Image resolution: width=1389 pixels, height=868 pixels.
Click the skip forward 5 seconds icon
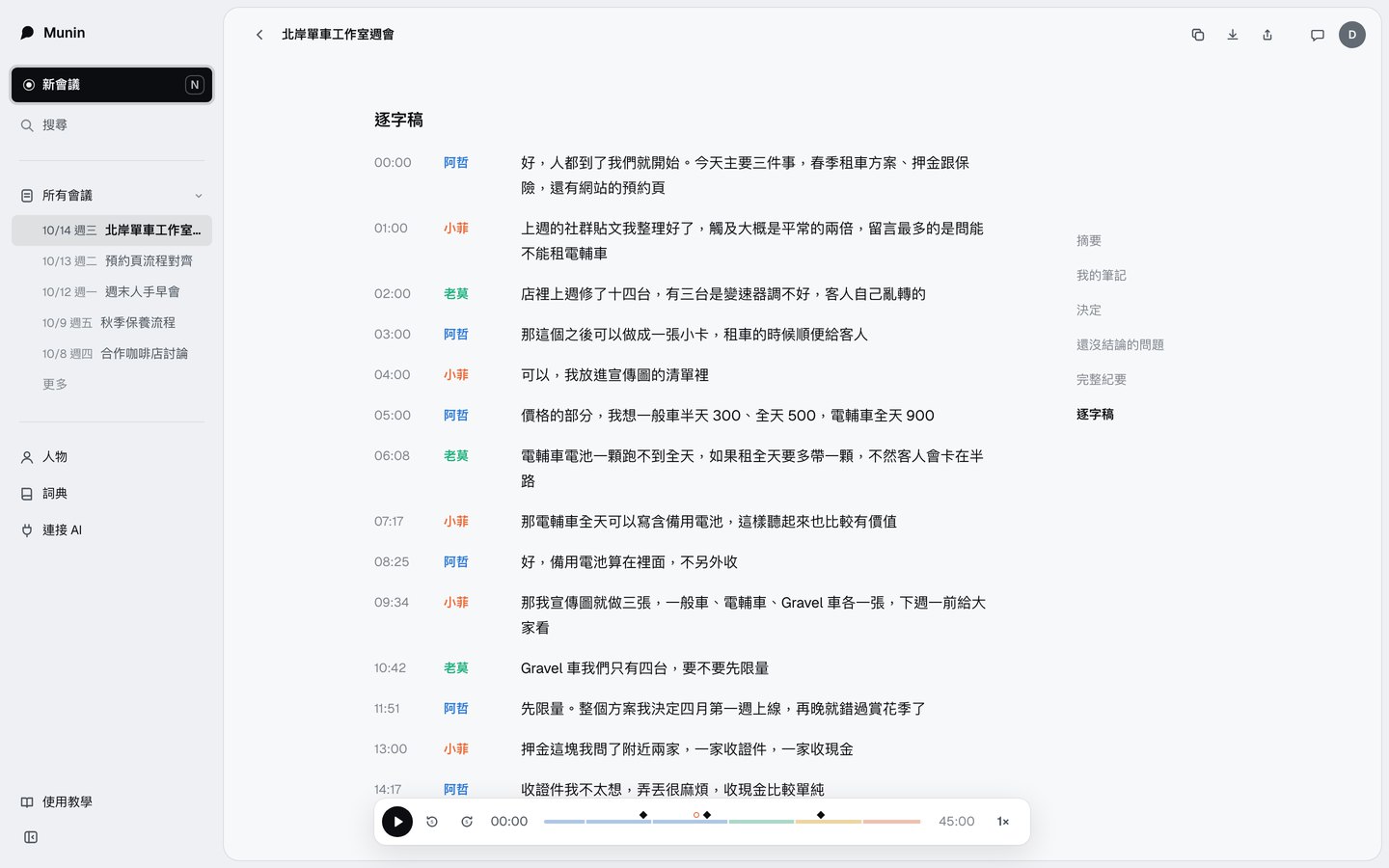coord(467,822)
